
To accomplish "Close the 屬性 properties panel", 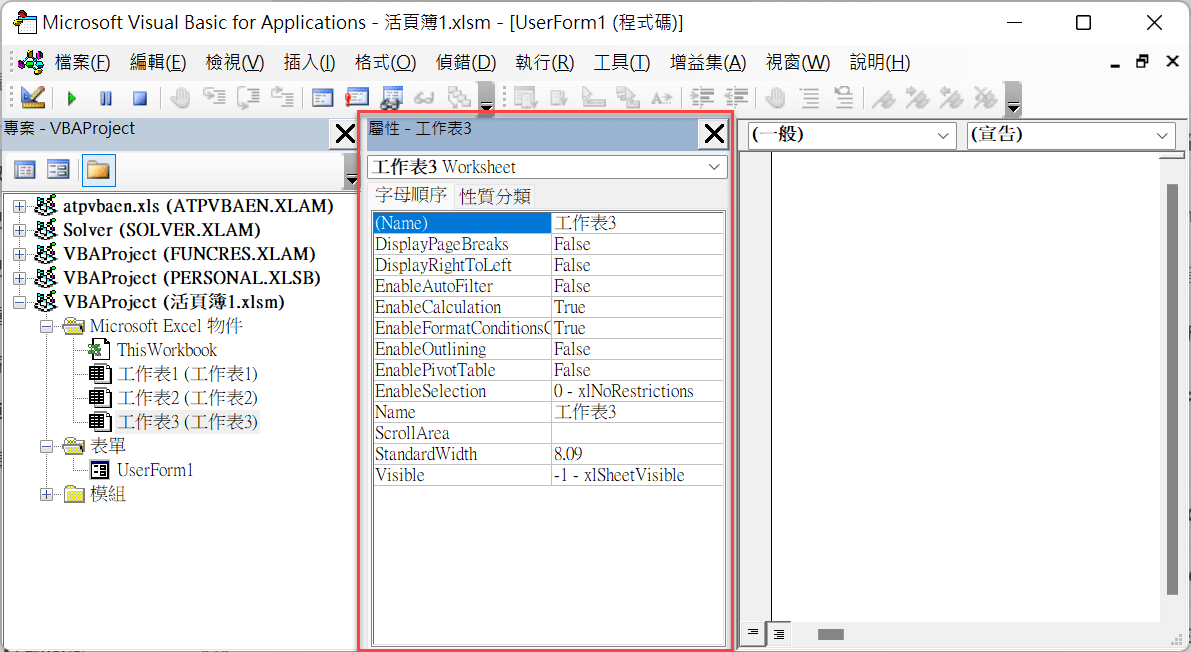I will [x=714, y=135].
